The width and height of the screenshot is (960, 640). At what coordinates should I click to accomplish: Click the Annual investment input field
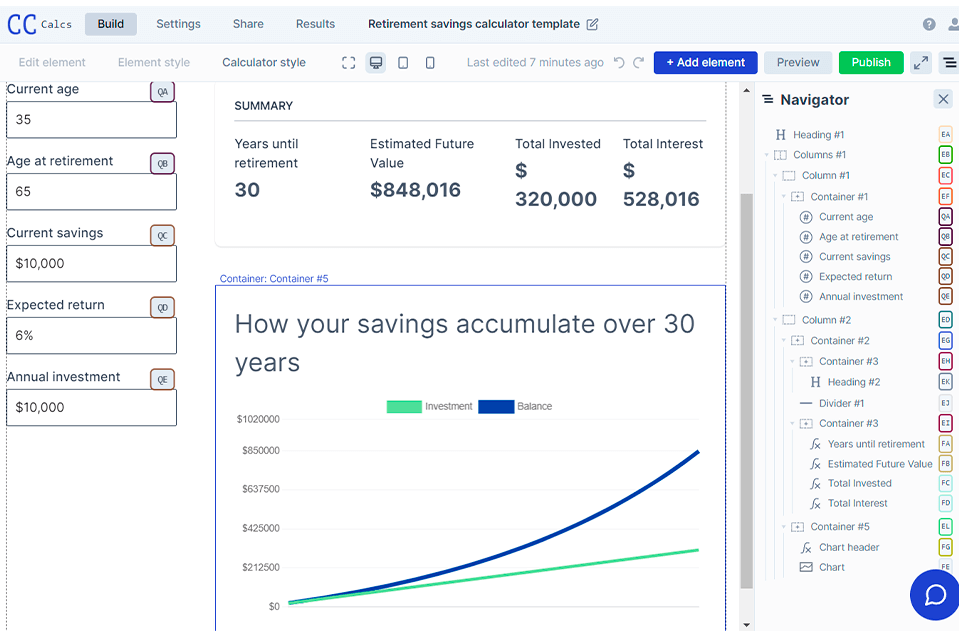(x=91, y=408)
